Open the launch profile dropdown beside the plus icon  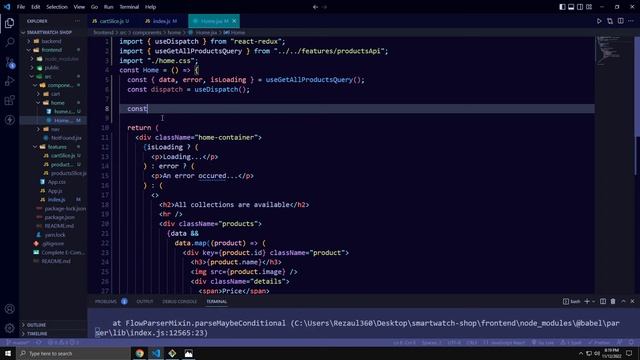593,301
